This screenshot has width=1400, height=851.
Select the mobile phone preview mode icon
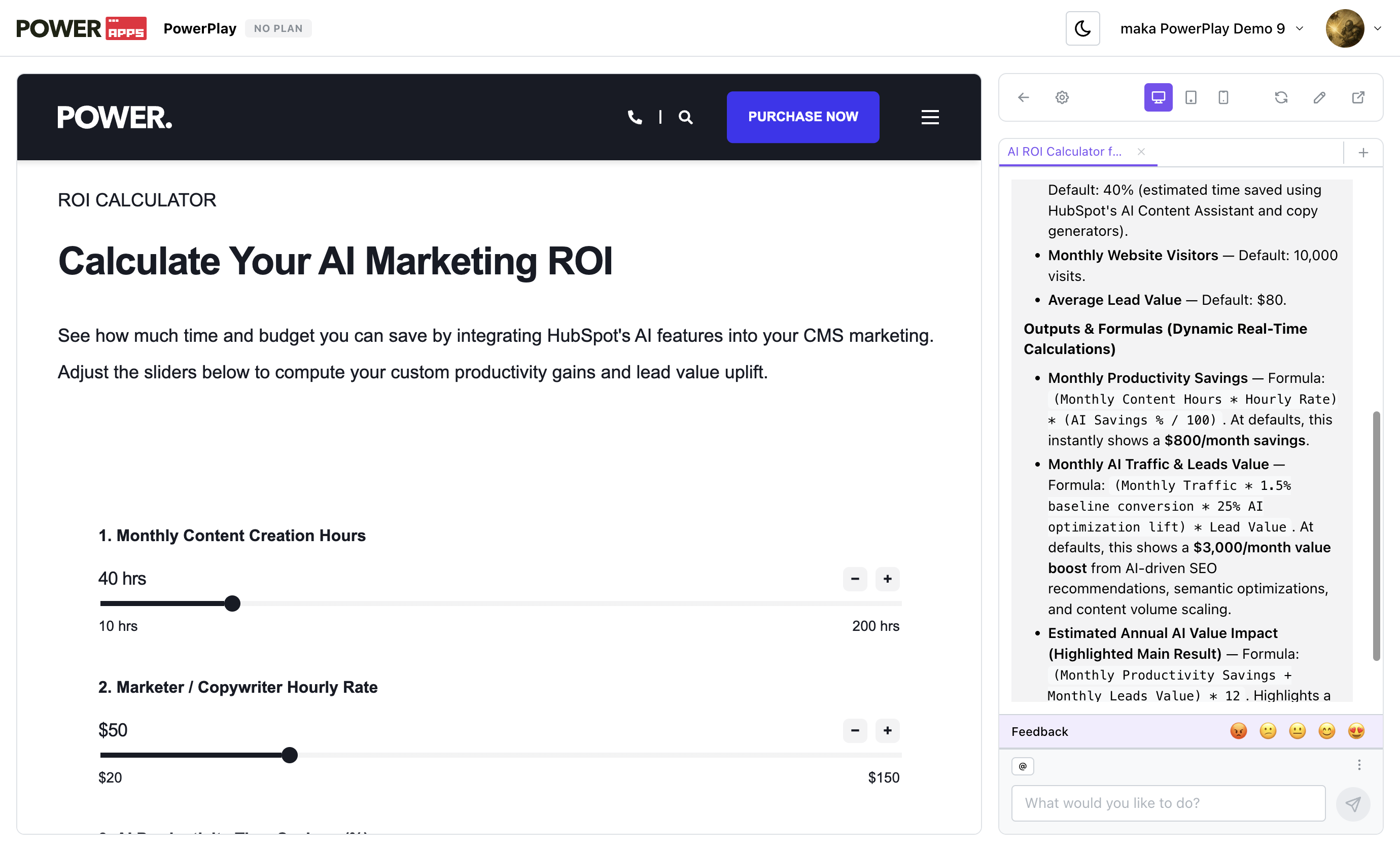1223,98
